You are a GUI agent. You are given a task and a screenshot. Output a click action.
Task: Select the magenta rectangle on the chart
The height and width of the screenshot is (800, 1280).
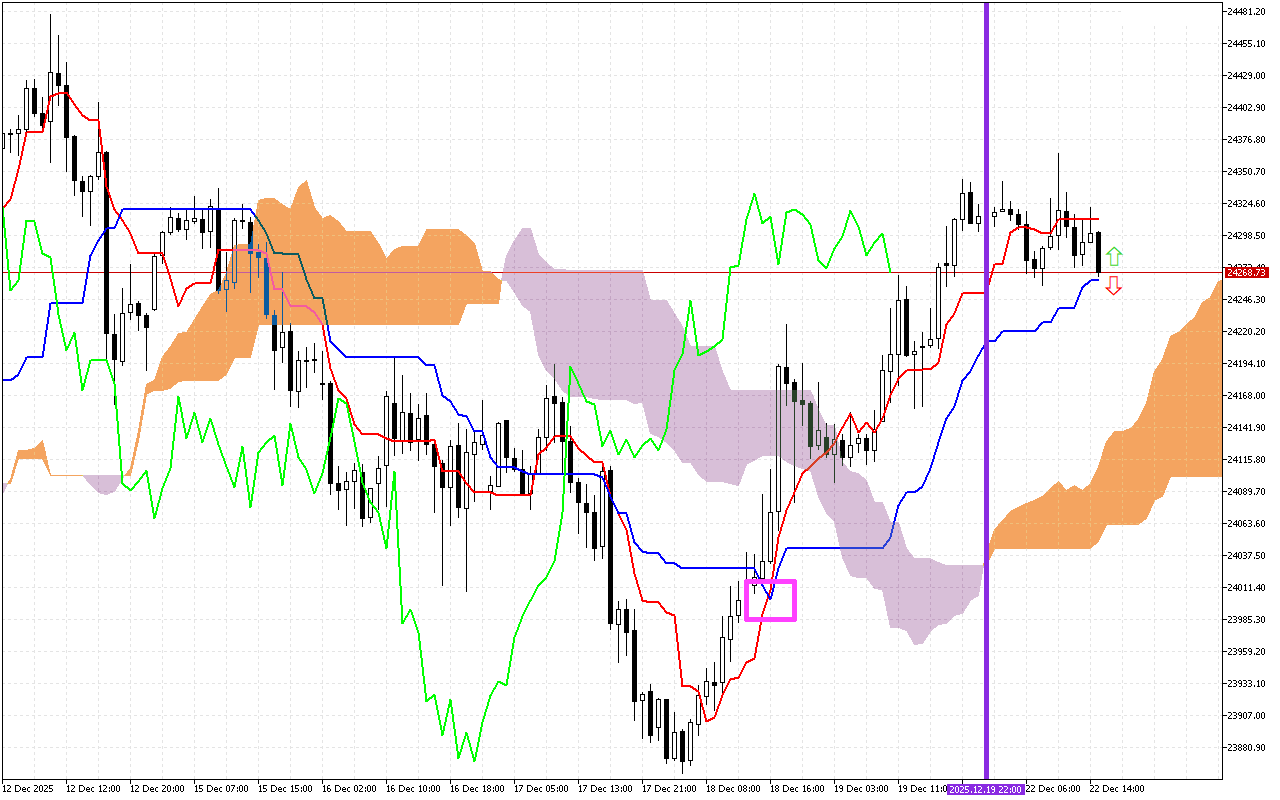point(770,600)
